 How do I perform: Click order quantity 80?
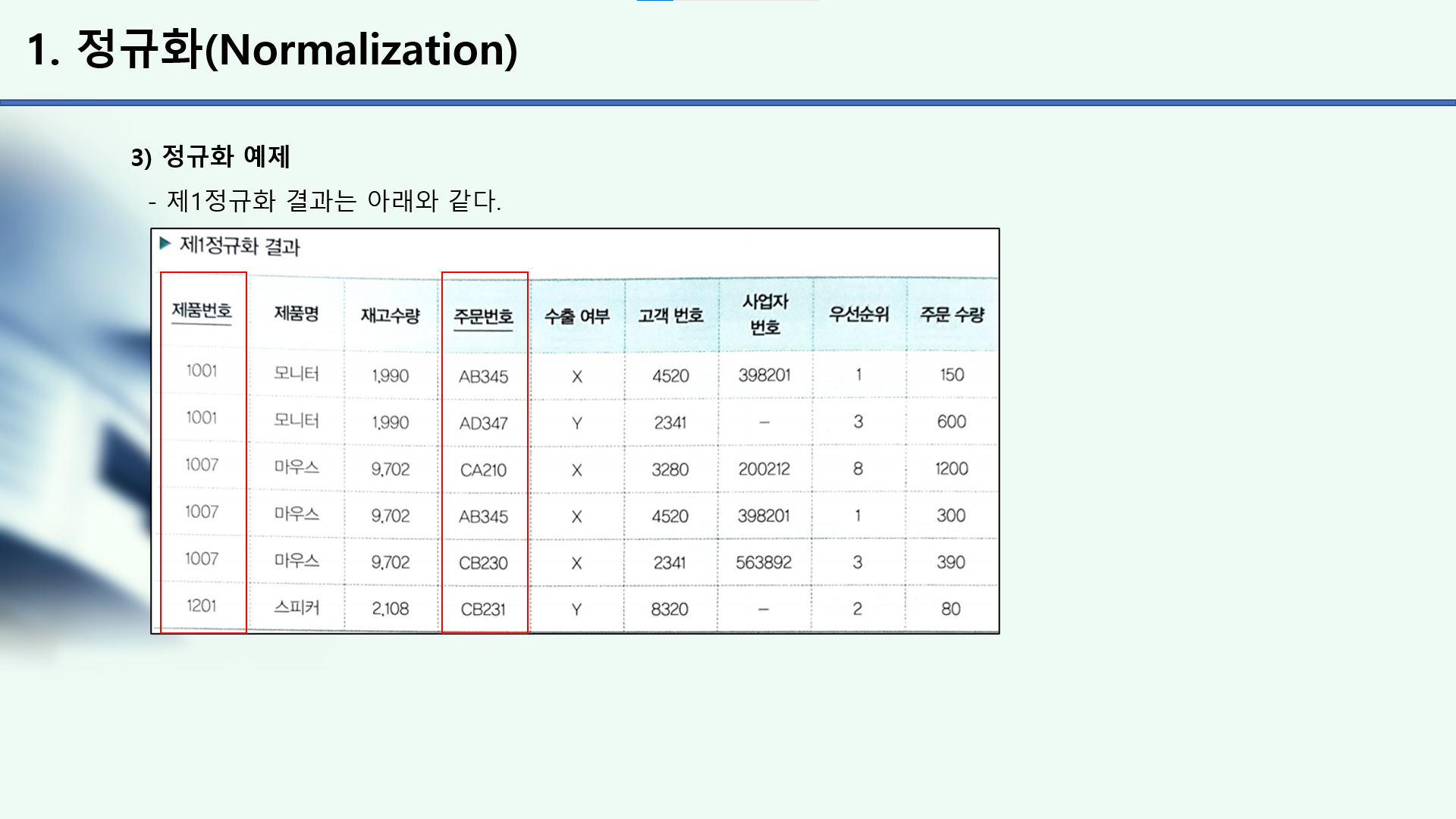coord(951,609)
